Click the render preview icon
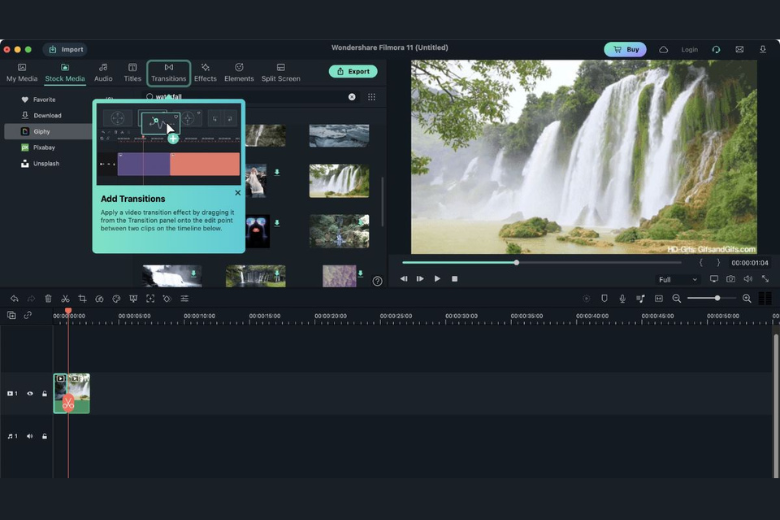The height and width of the screenshot is (520, 780). click(586, 299)
